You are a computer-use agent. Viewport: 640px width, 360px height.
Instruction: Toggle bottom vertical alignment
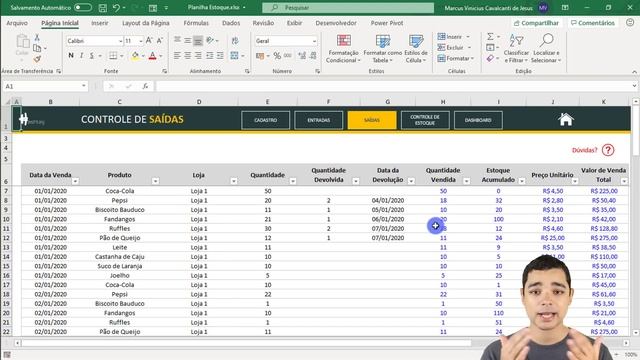pos(198,40)
